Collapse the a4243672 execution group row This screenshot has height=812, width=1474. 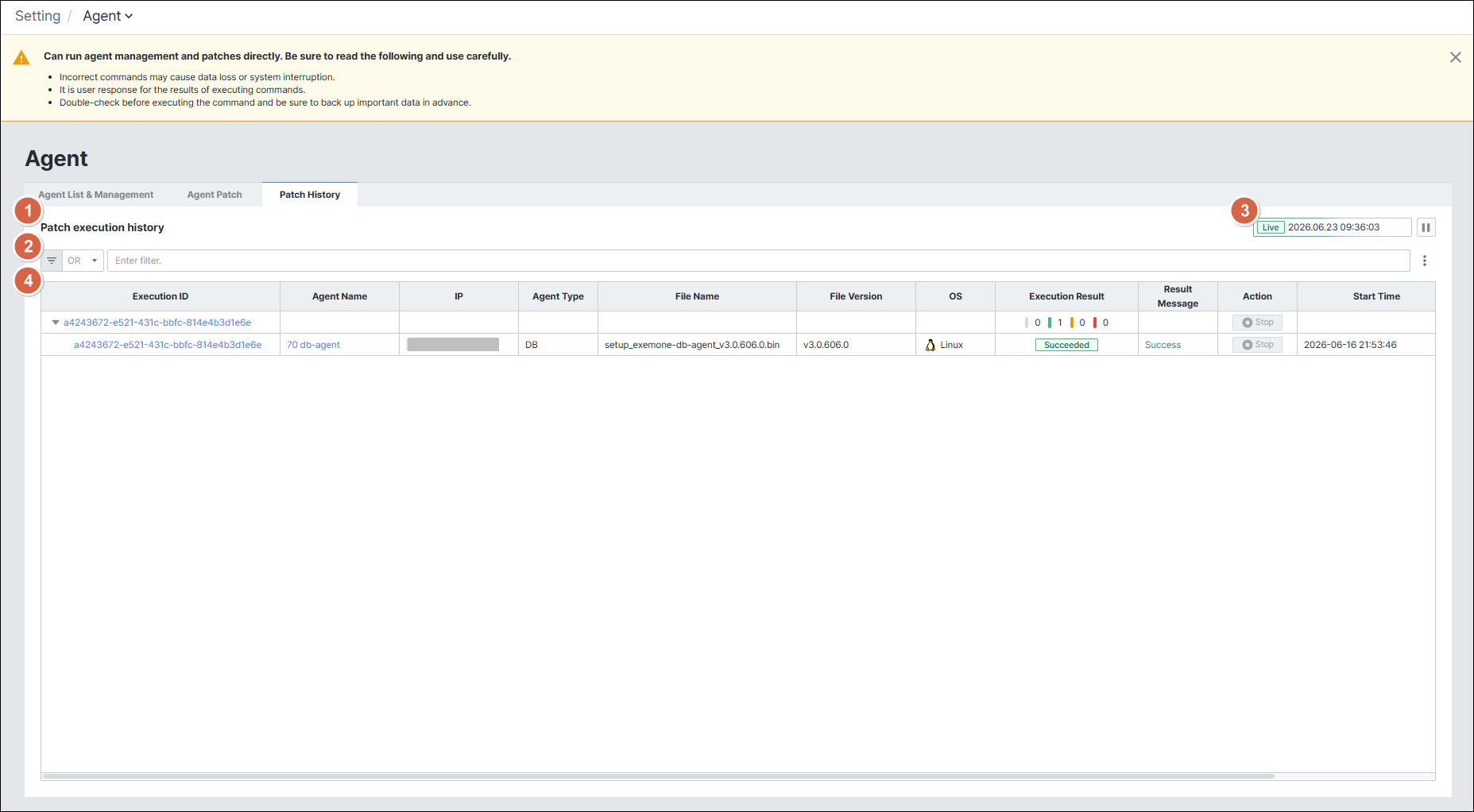(x=56, y=323)
